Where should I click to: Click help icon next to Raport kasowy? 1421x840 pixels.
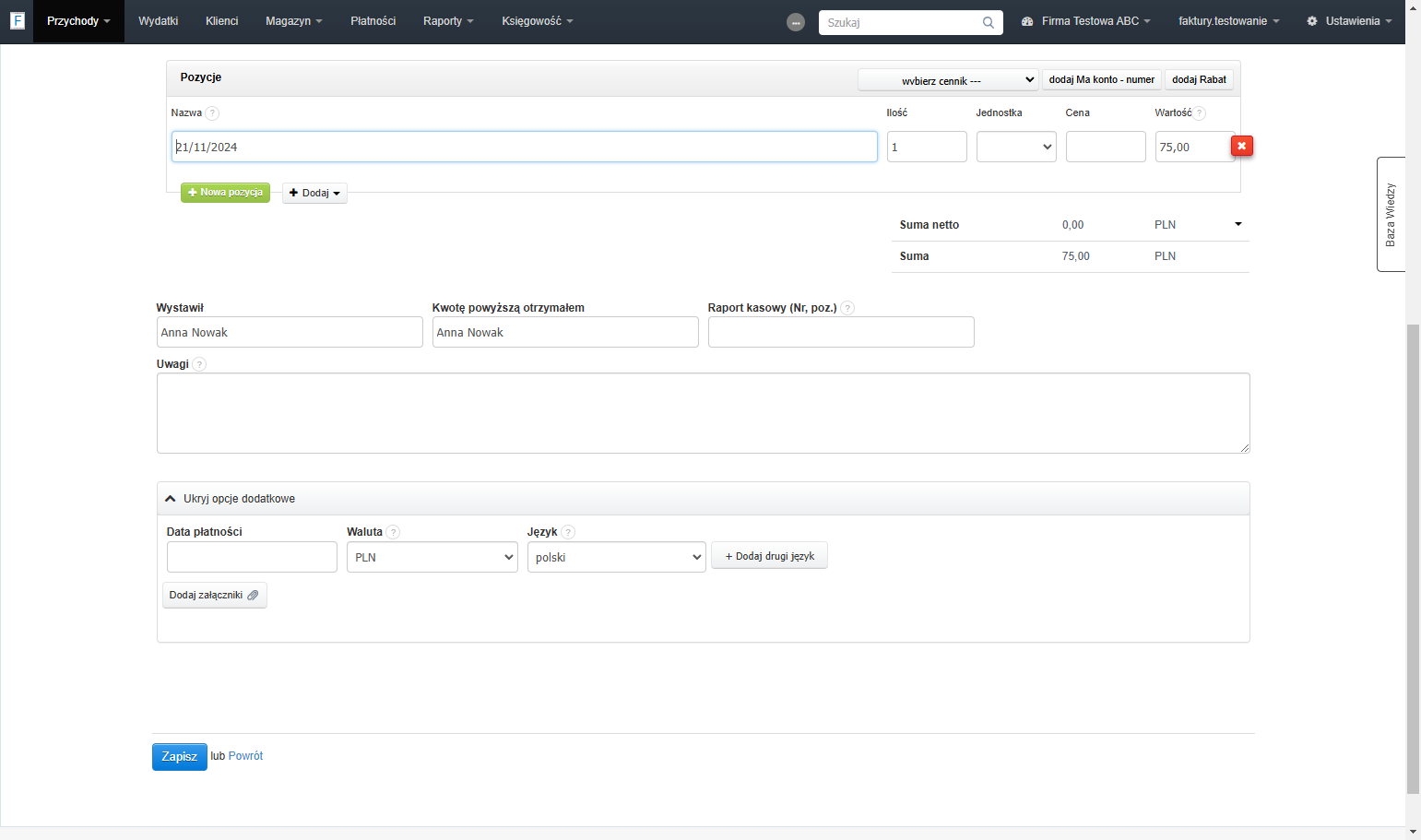point(847,308)
